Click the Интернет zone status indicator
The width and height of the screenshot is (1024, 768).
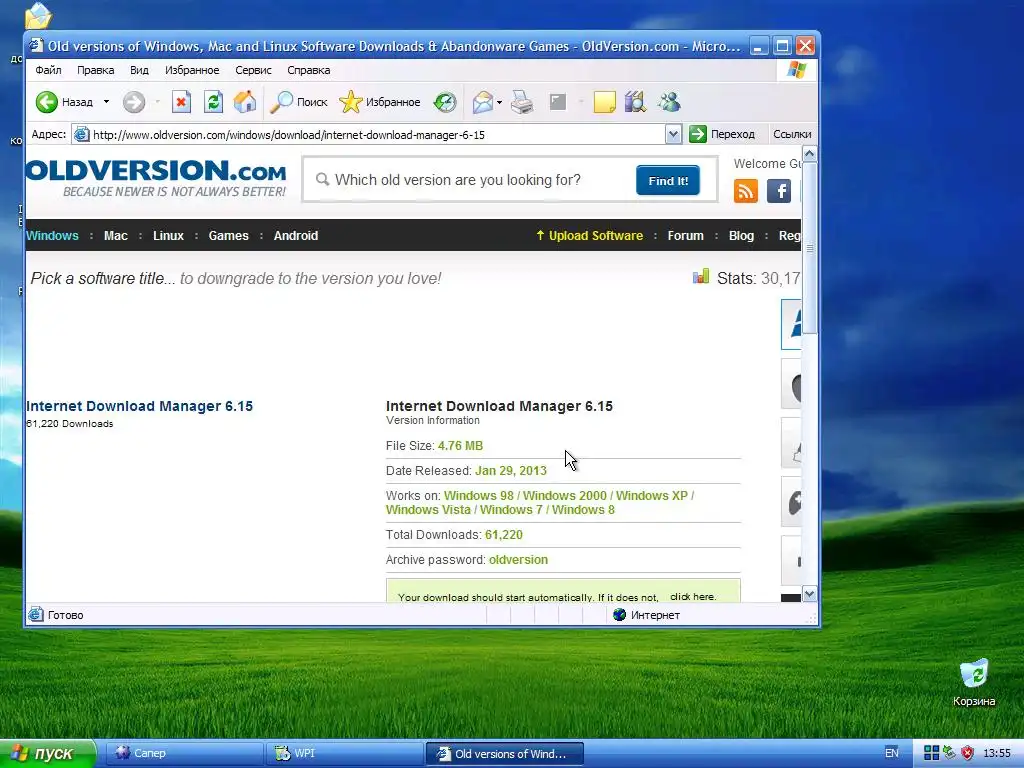[647, 615]
